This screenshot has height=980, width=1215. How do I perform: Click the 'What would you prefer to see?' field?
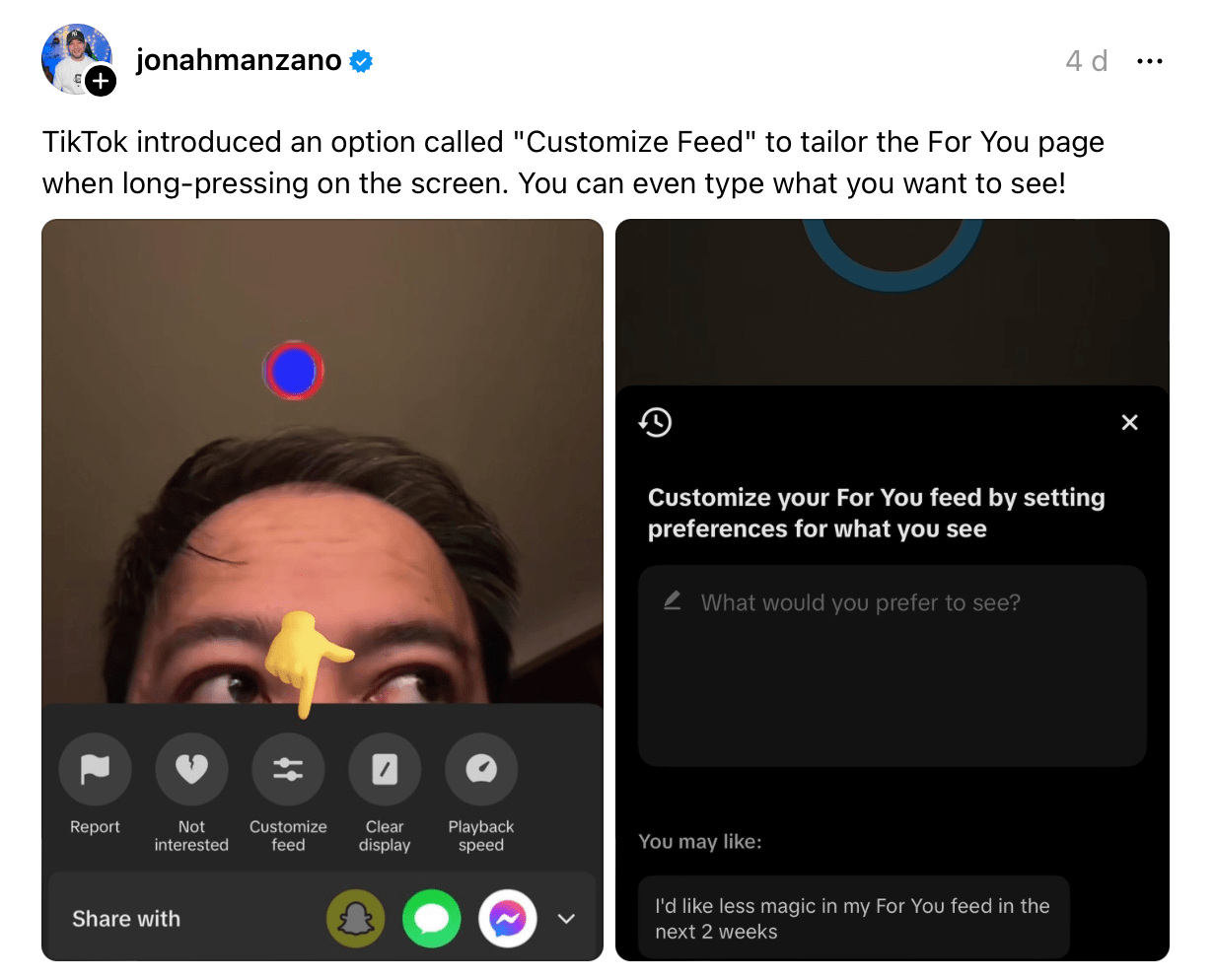tap(893, 665)
